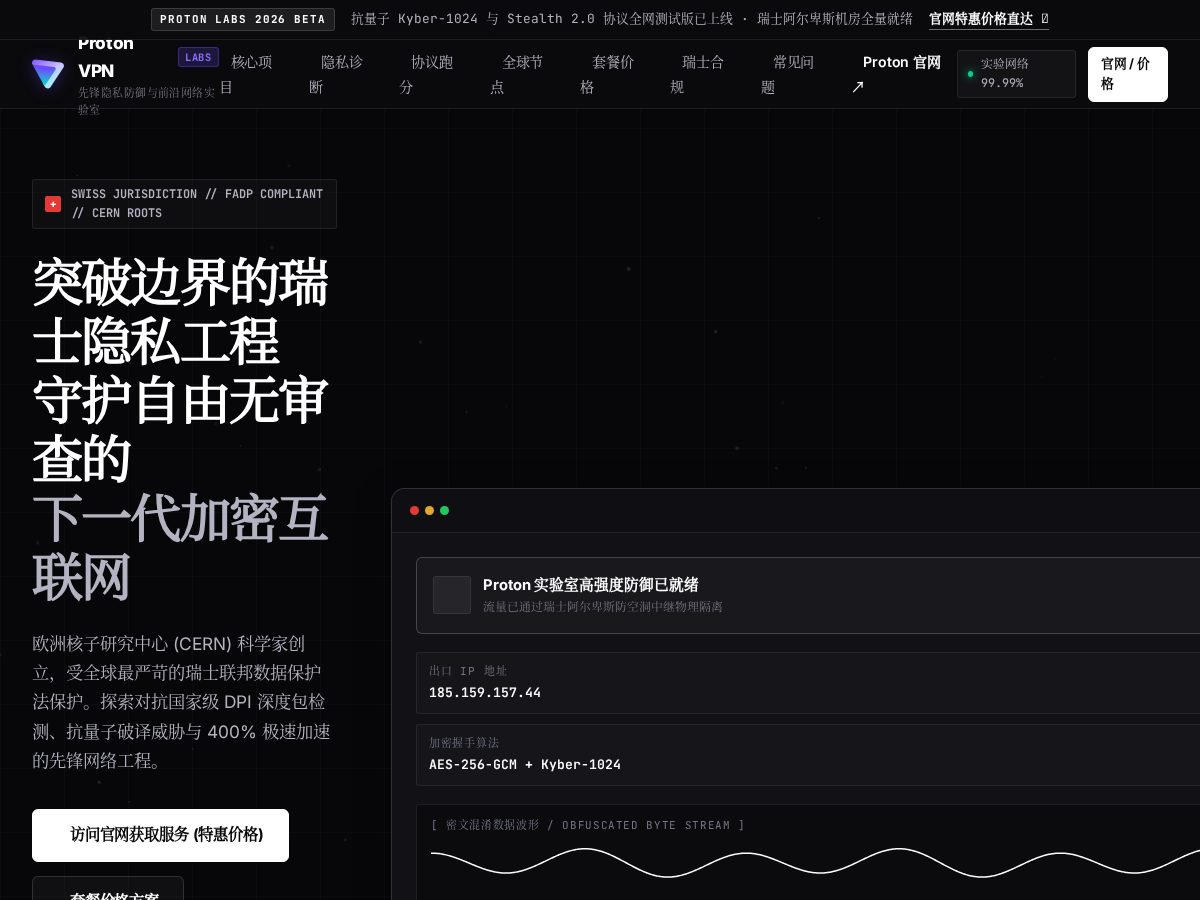The height and width of the screenshot is (900, 1200).
Task: Click the PROTON LABS 2026 BETA badge
Action: tap(243, 19)
